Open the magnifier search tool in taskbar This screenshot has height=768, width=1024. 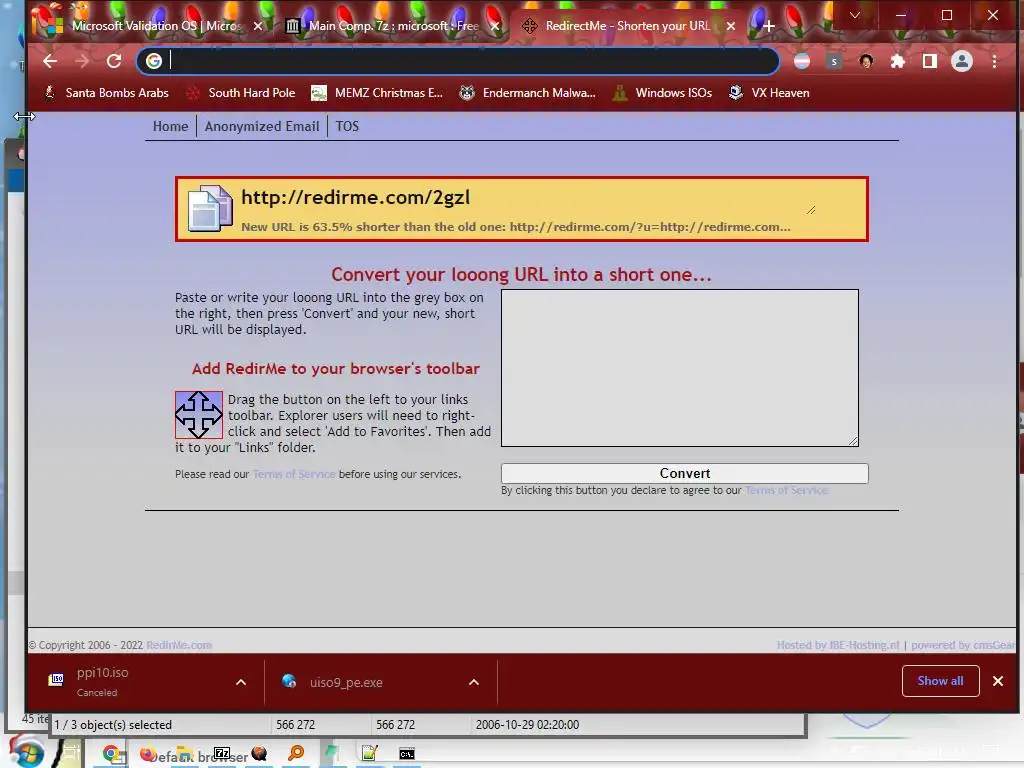pyautogui.click(x=296, y=754)
